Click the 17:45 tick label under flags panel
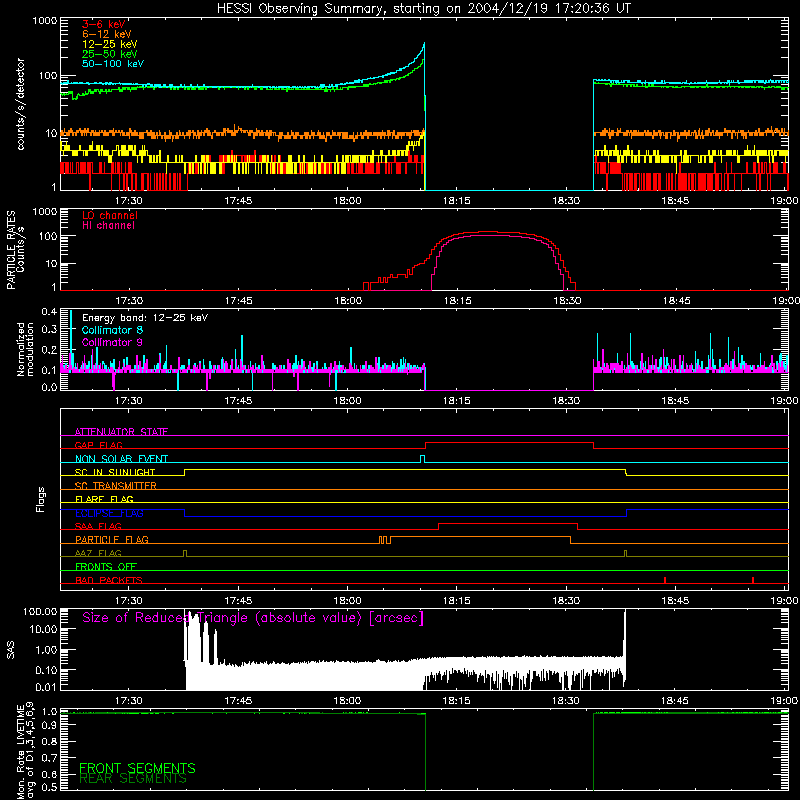This screenshot has width=800, height=800. pyautogui.click(x=238, y=601)
